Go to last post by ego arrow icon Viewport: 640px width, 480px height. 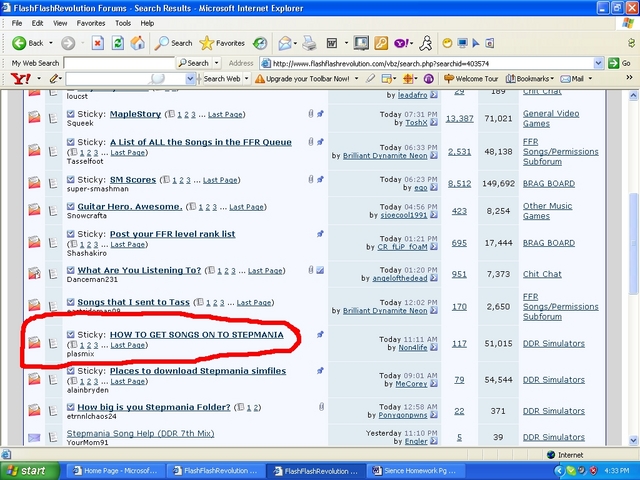click(433, 187)
